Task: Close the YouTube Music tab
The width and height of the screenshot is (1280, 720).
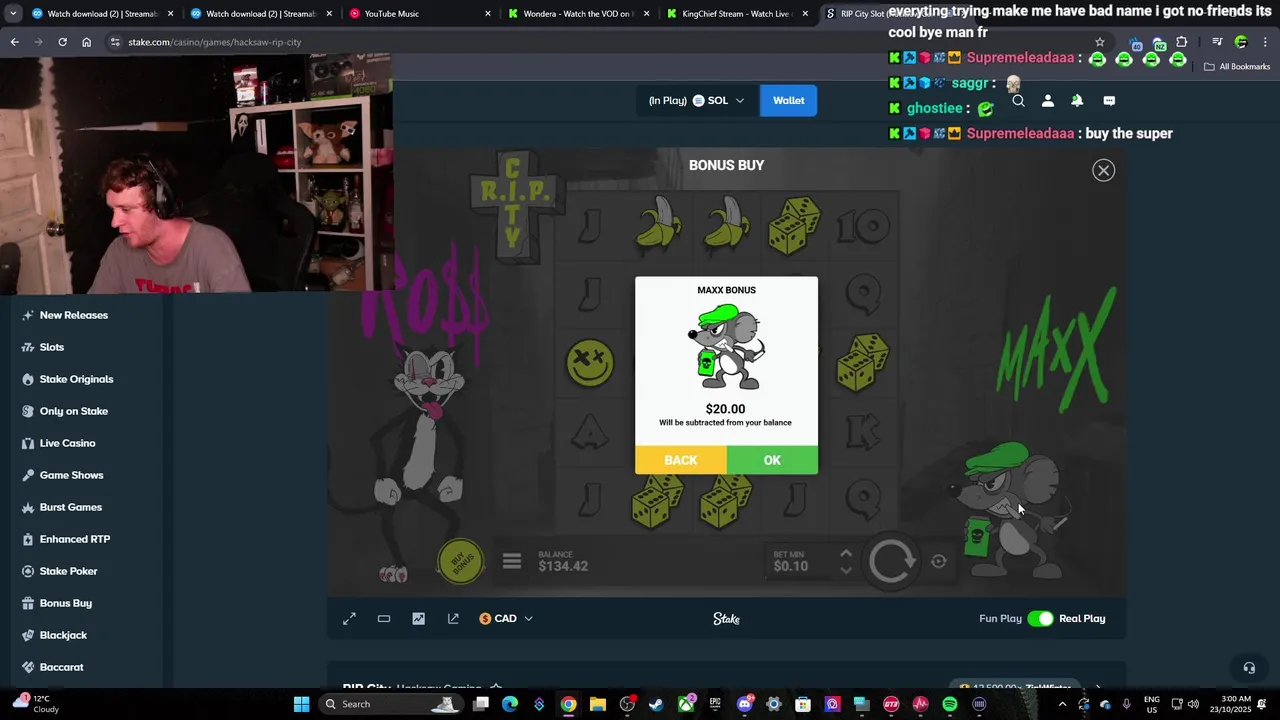Action: (488, 14)
